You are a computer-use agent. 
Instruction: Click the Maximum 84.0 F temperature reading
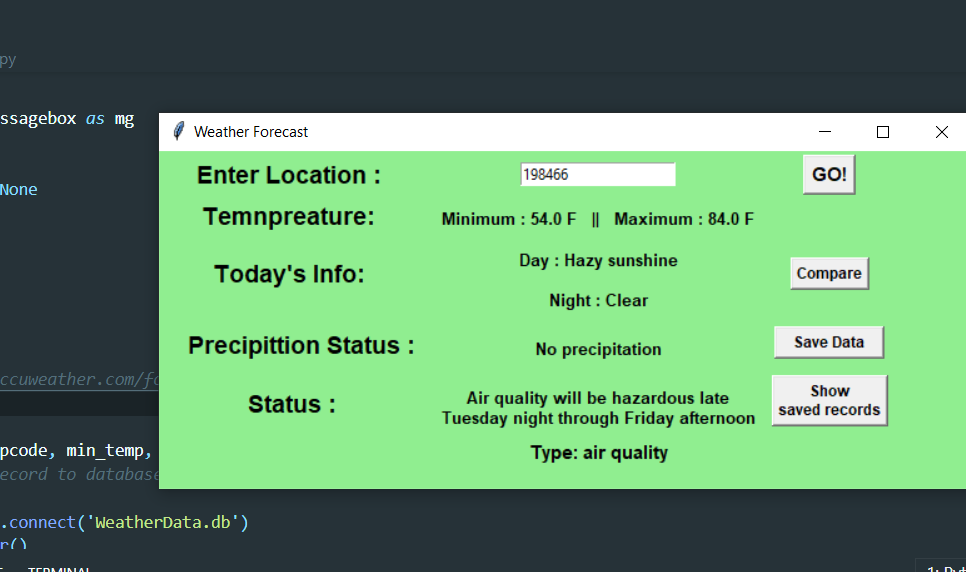[684, 219]
